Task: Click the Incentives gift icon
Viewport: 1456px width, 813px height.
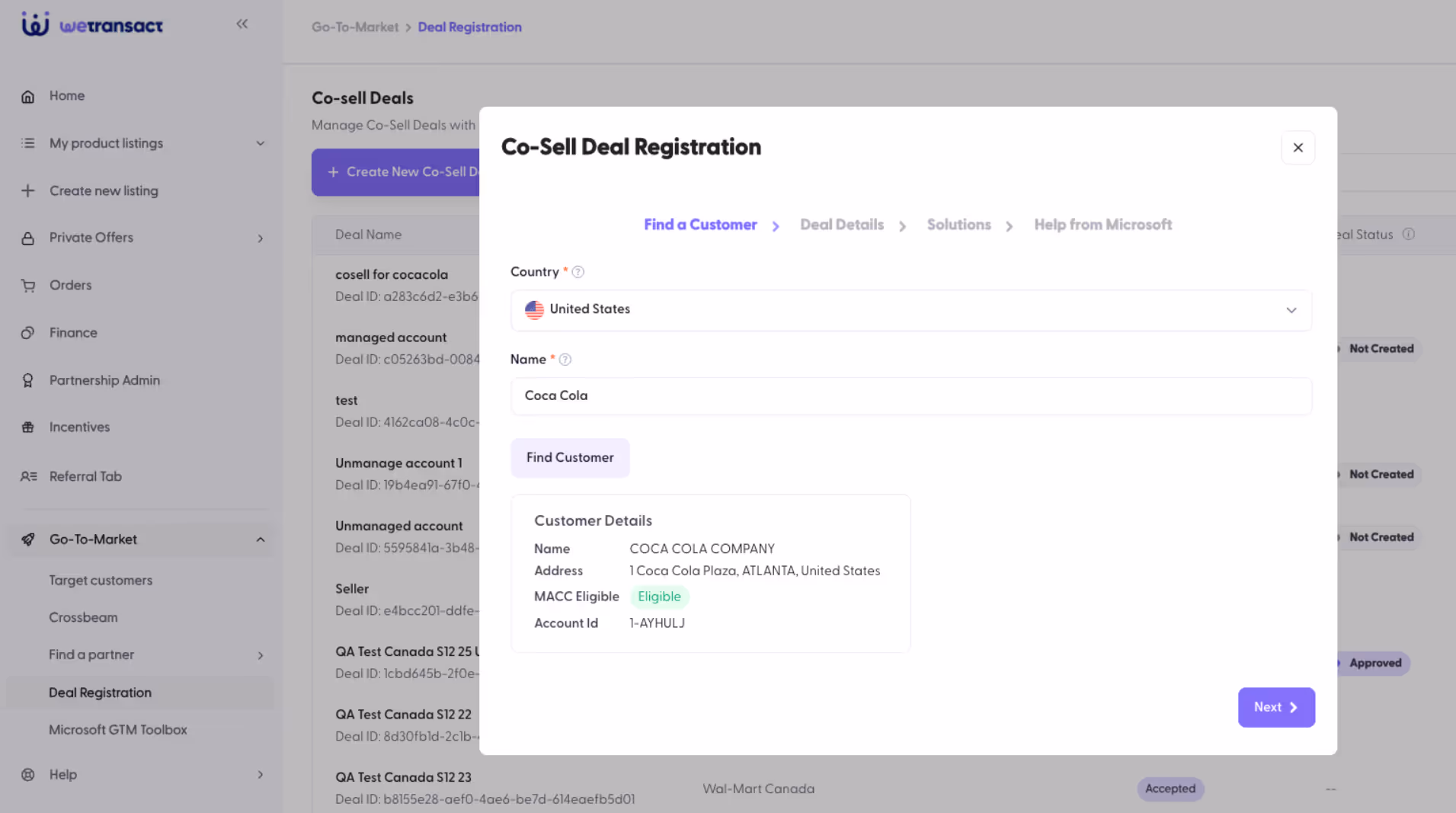Action: tap(28, 427)
